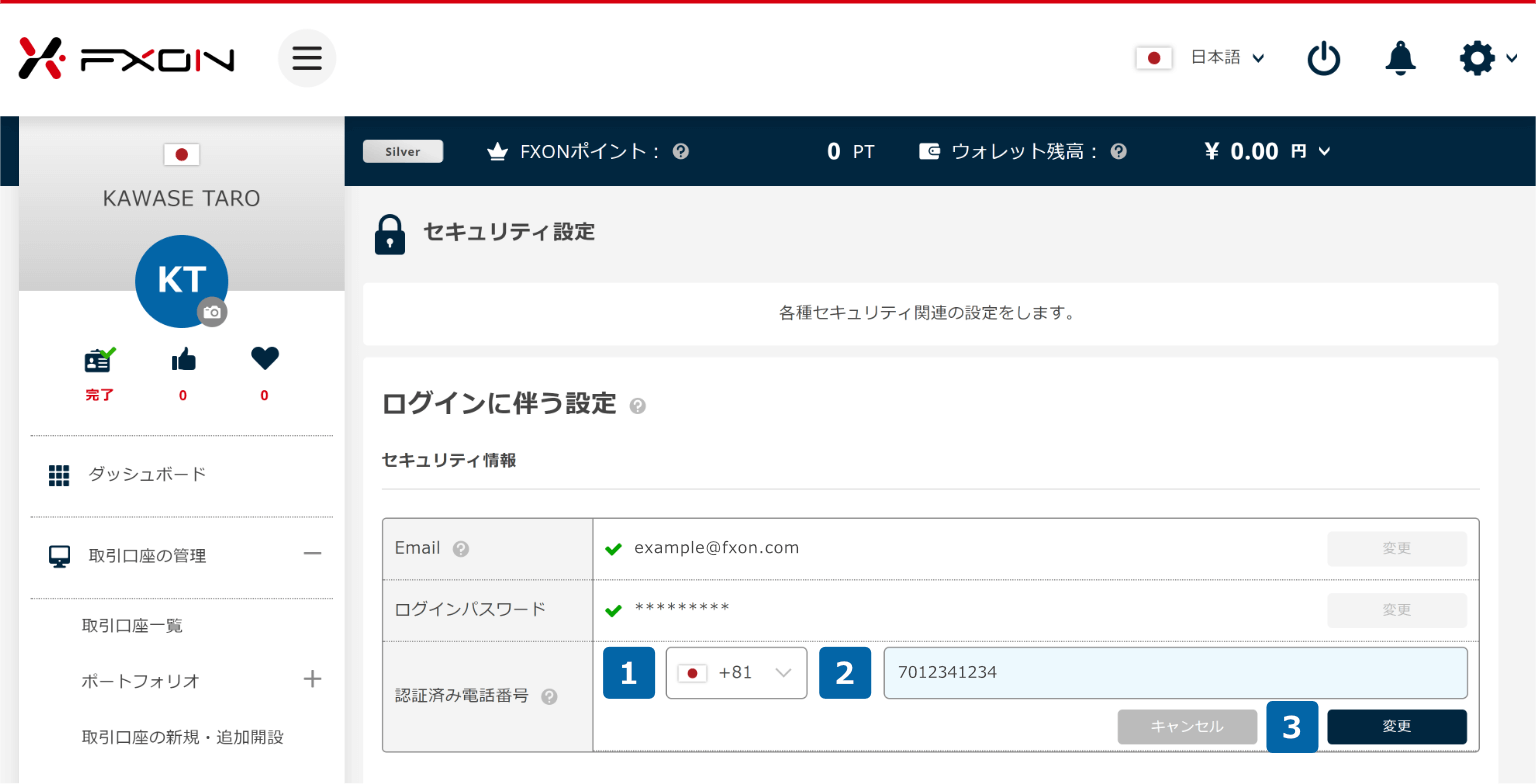The height and width of the screenshot is (784, 1536).
Task: Show help for Email field
Action: pos(460,549)
